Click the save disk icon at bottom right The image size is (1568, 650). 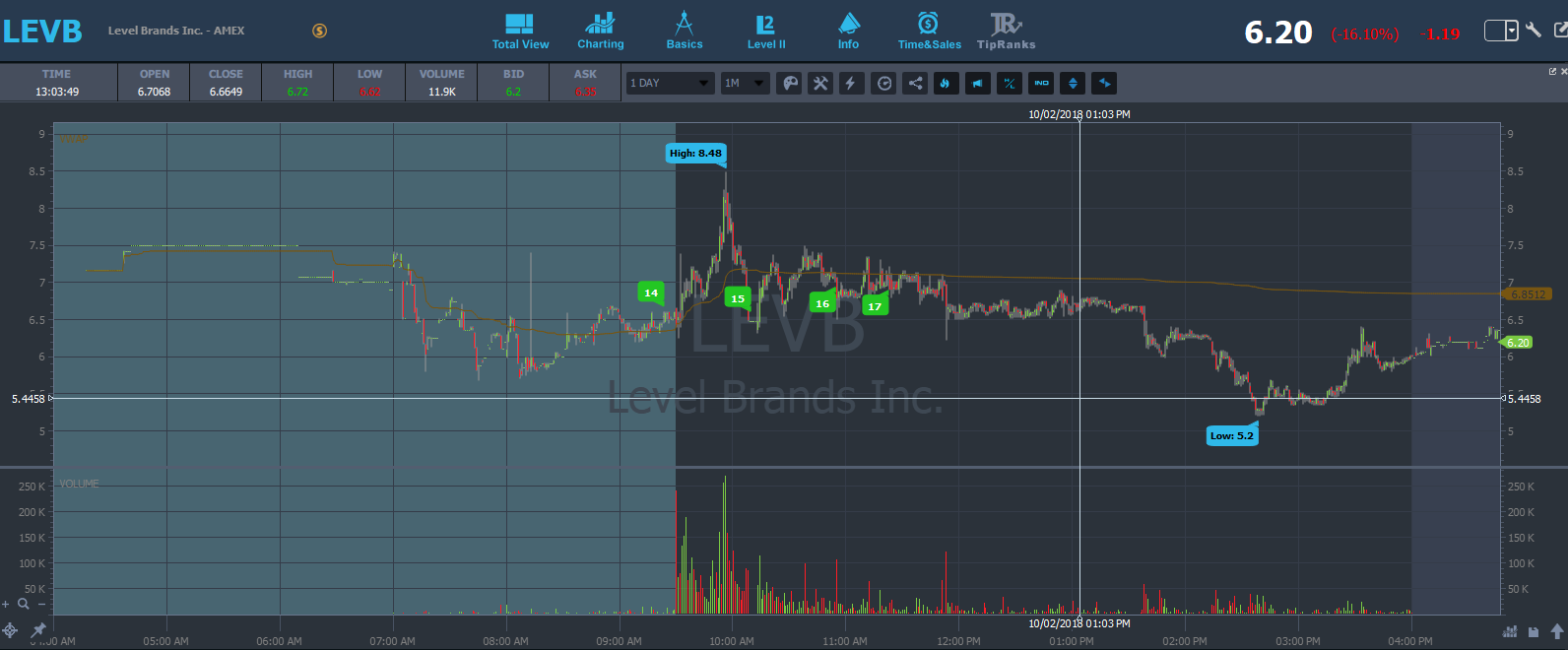1534,631
